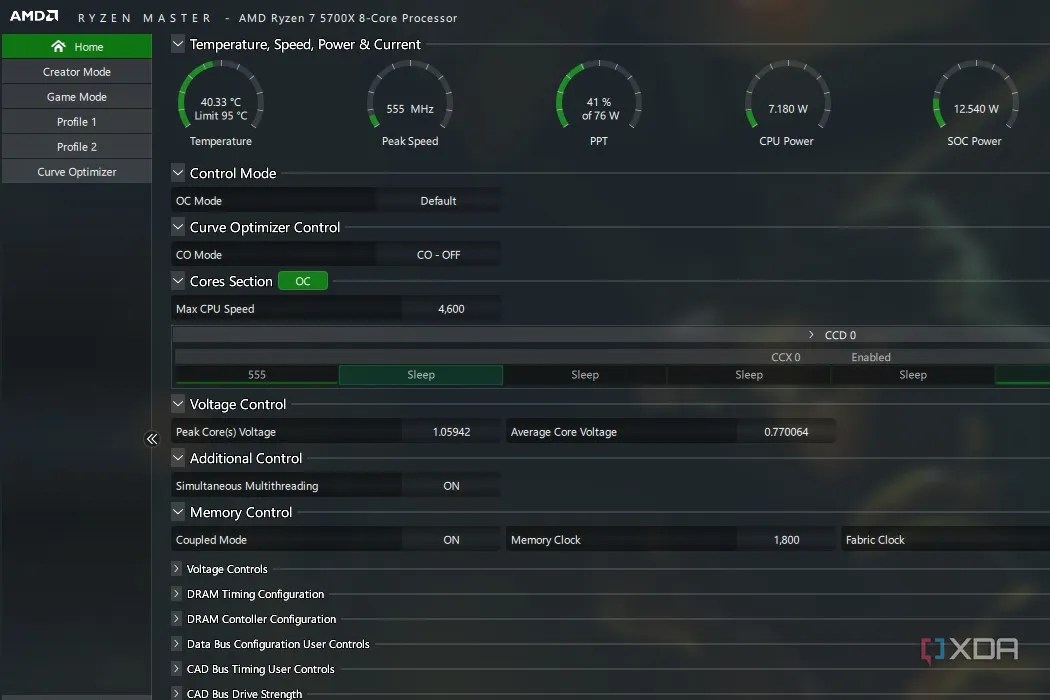Click the Fabric Clock label
This screenshot has width=1050, height=700.
pyautogui.click(x=875, y=539)
